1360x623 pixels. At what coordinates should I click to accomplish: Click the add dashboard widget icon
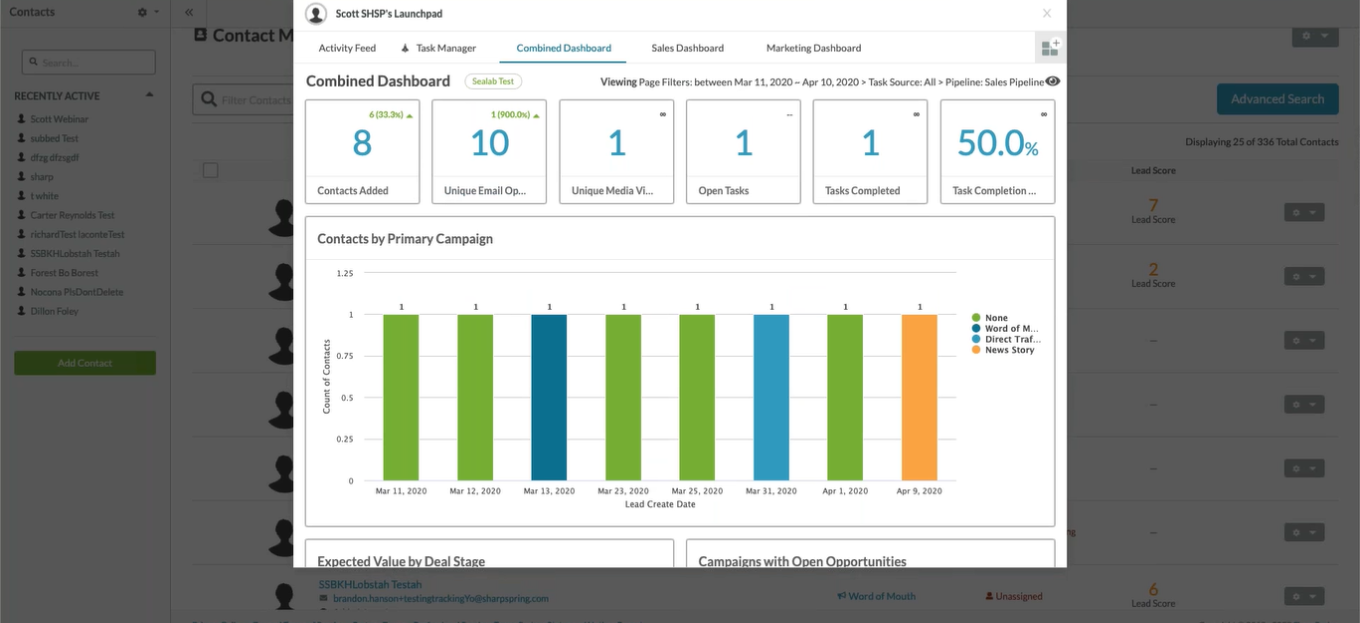[x=1049, y=48]
